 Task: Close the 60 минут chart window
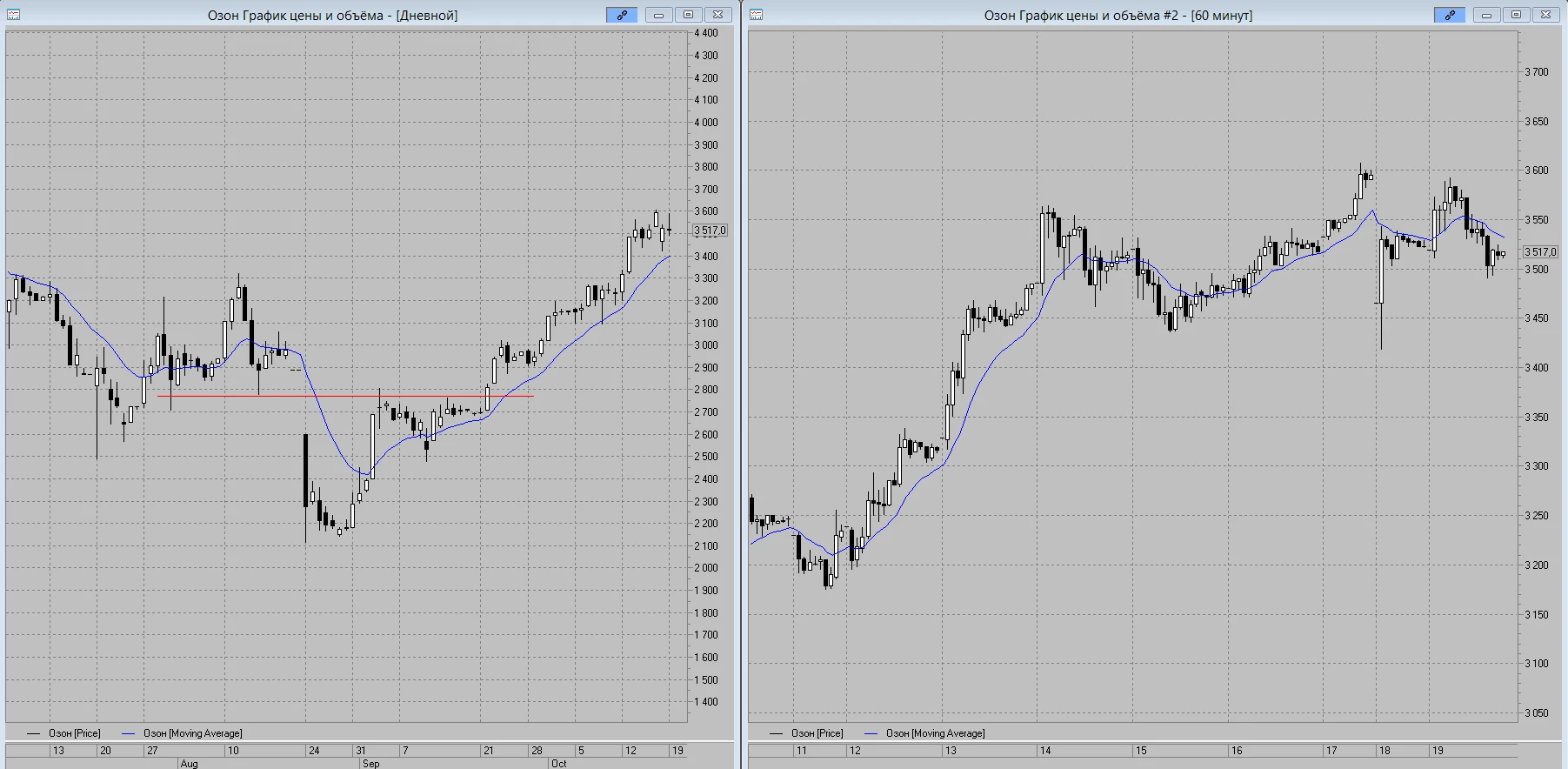tap(1546, 15)
